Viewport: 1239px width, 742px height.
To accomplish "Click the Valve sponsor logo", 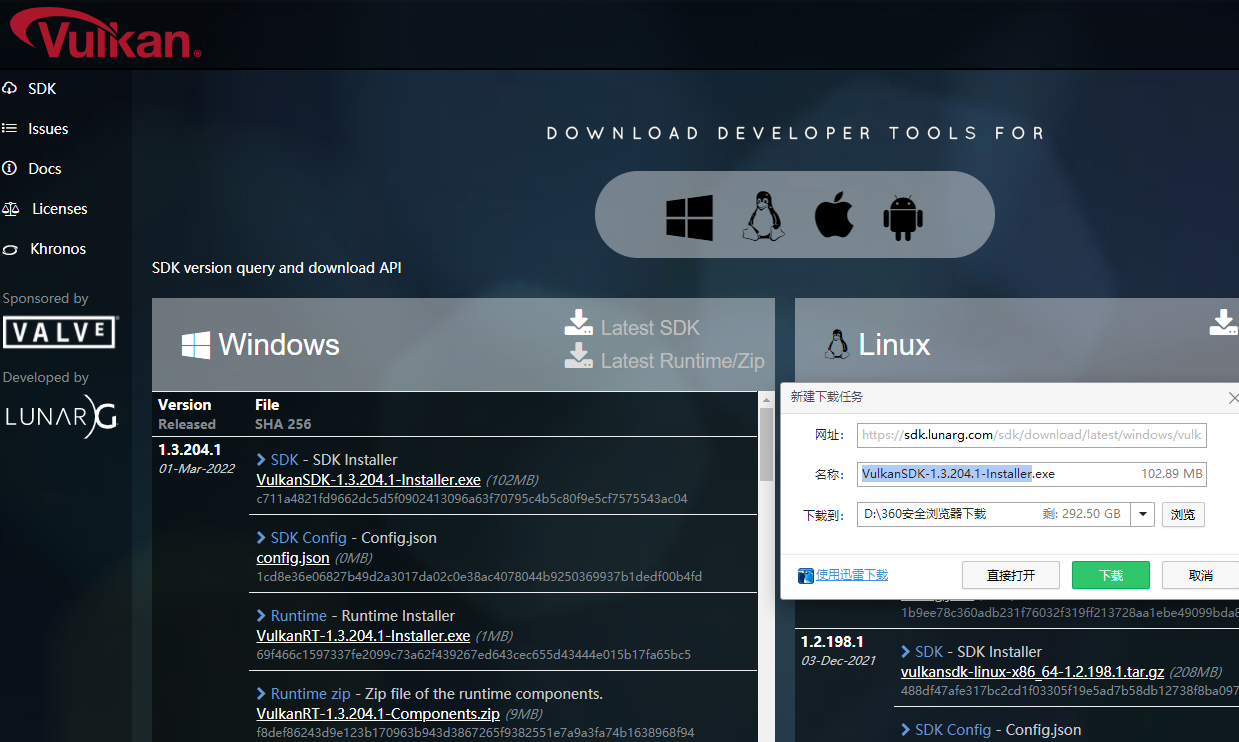I will pos(60,332).
